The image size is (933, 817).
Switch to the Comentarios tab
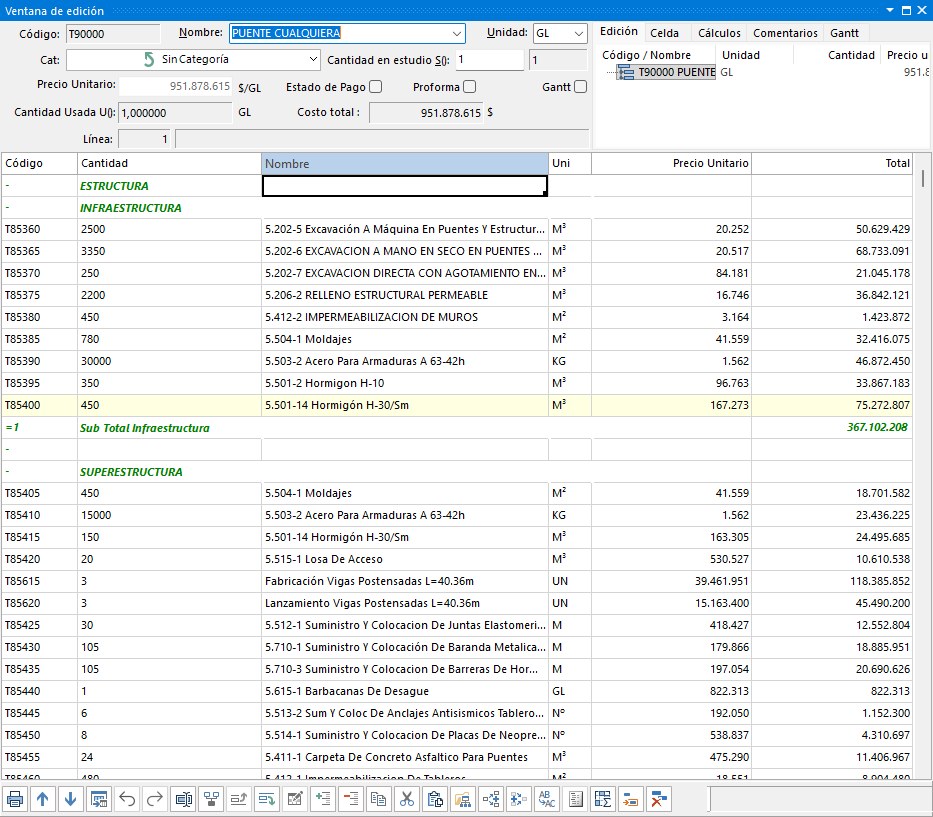click(x=785, y=33)
